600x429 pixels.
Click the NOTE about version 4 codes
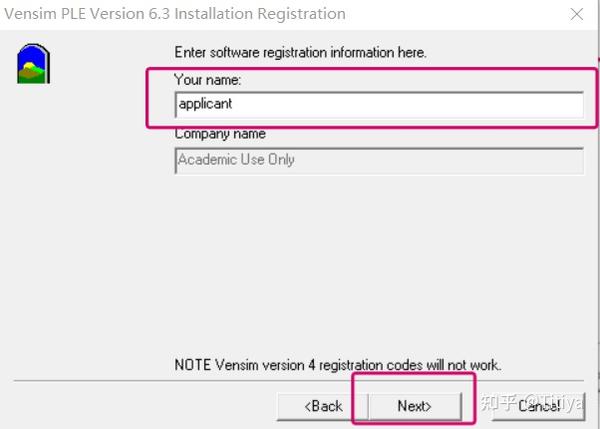coord(338,364)
